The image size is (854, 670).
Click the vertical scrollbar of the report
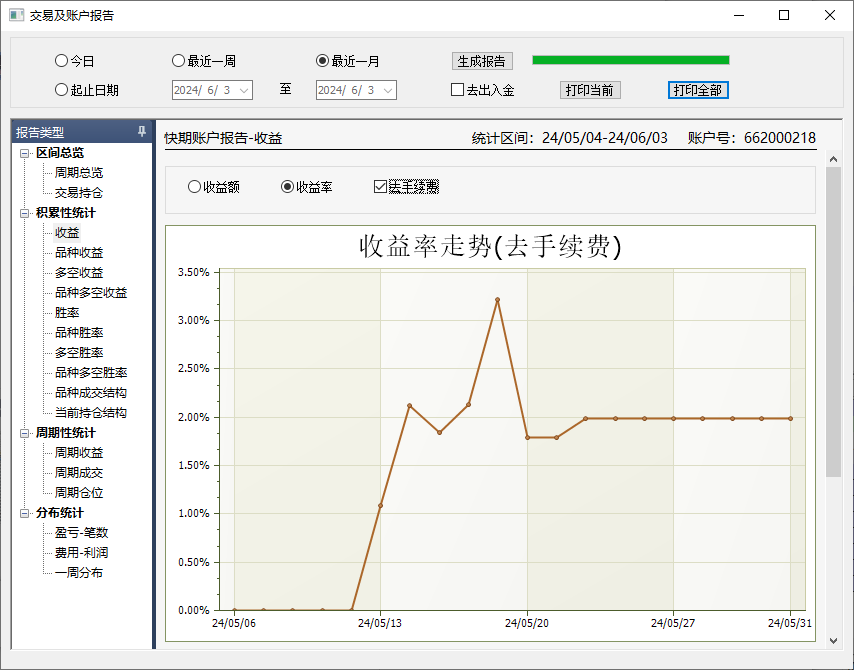[833, 320]
